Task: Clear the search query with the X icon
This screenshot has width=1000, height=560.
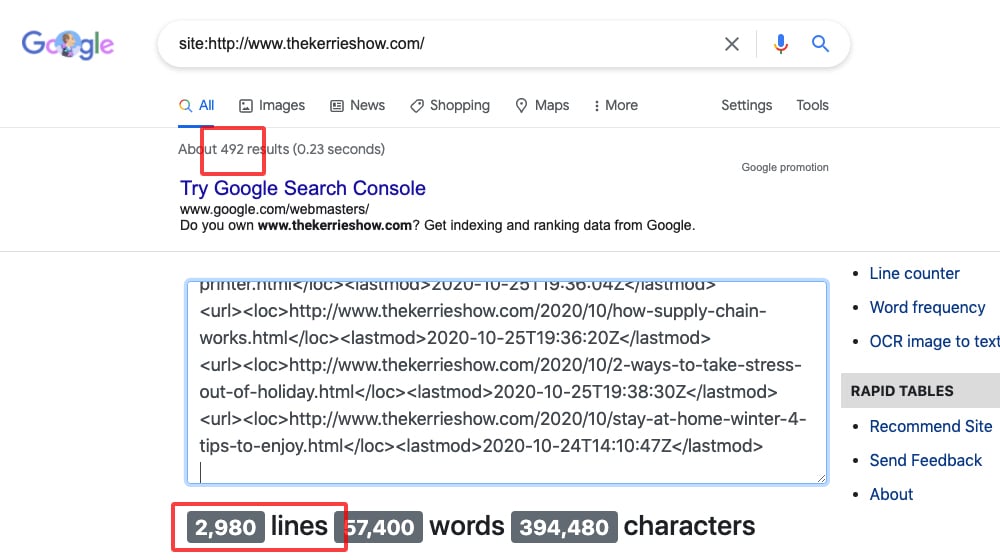Action: 732,44
